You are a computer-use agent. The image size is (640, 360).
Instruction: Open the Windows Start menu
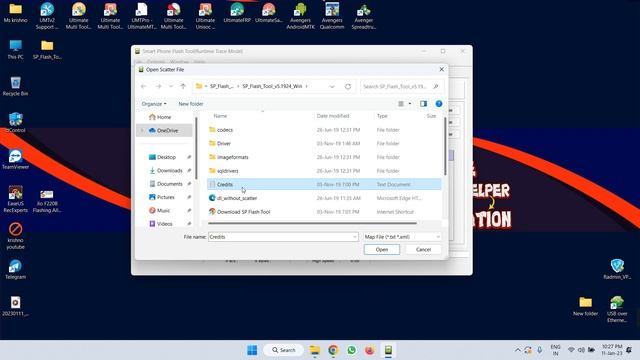pos(252,350)
